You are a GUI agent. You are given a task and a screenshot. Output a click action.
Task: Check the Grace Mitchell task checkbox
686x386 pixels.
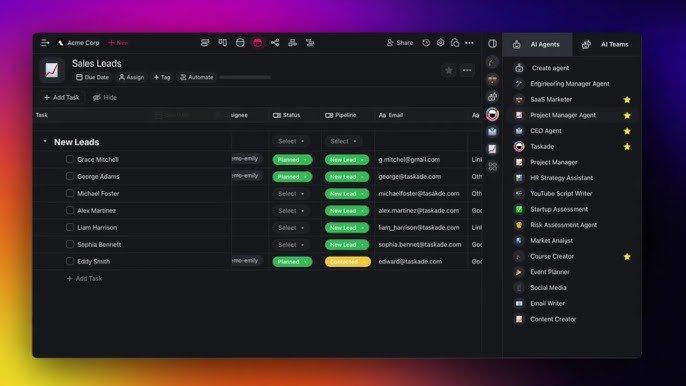point(70,159)
